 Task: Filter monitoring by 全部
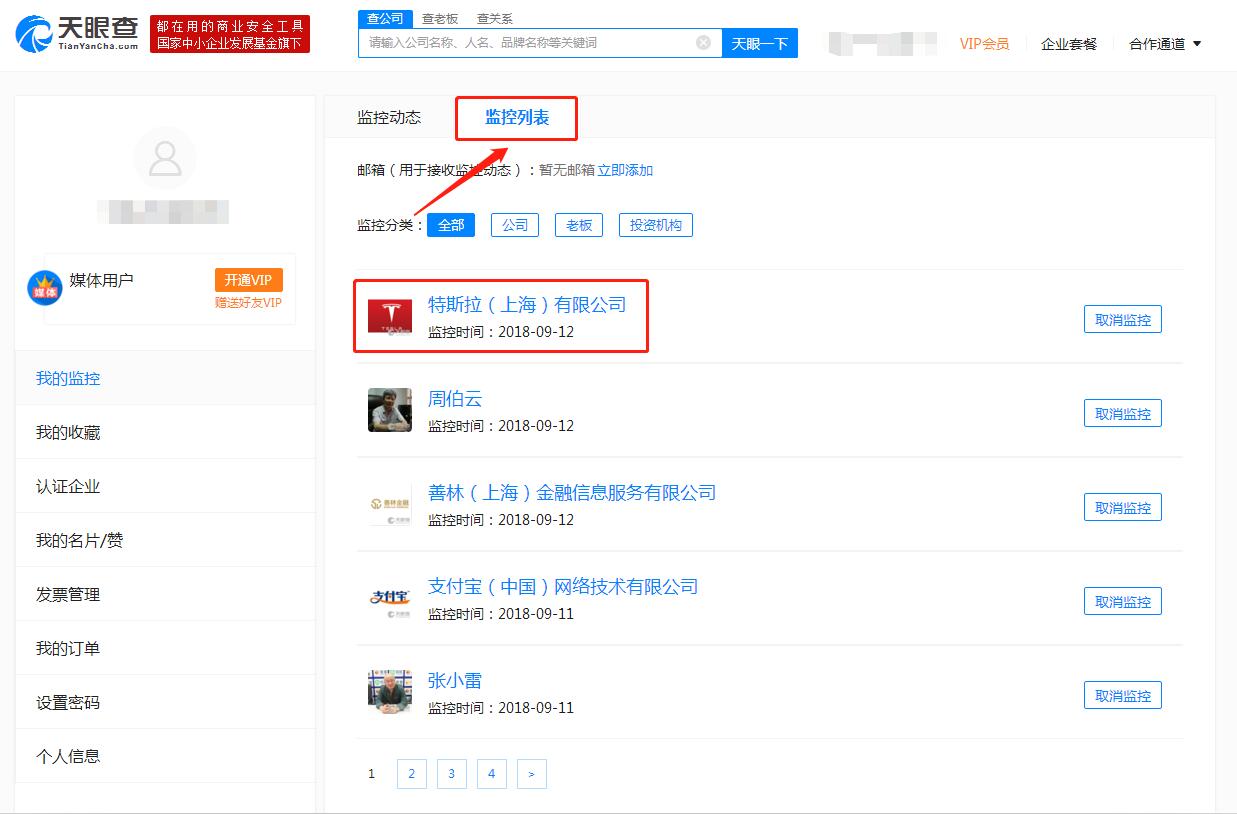451,225
